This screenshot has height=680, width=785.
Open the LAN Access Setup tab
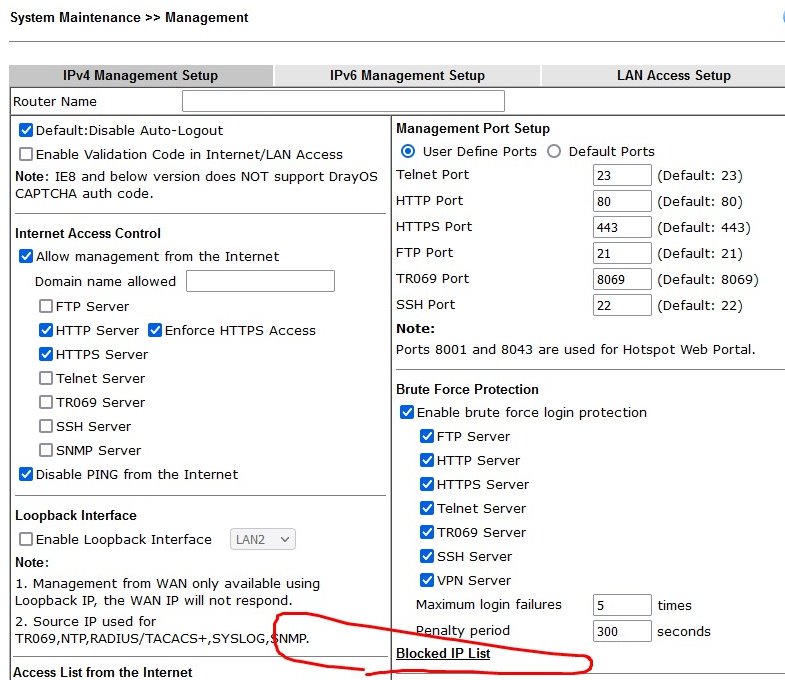click(x=673, y=75)
